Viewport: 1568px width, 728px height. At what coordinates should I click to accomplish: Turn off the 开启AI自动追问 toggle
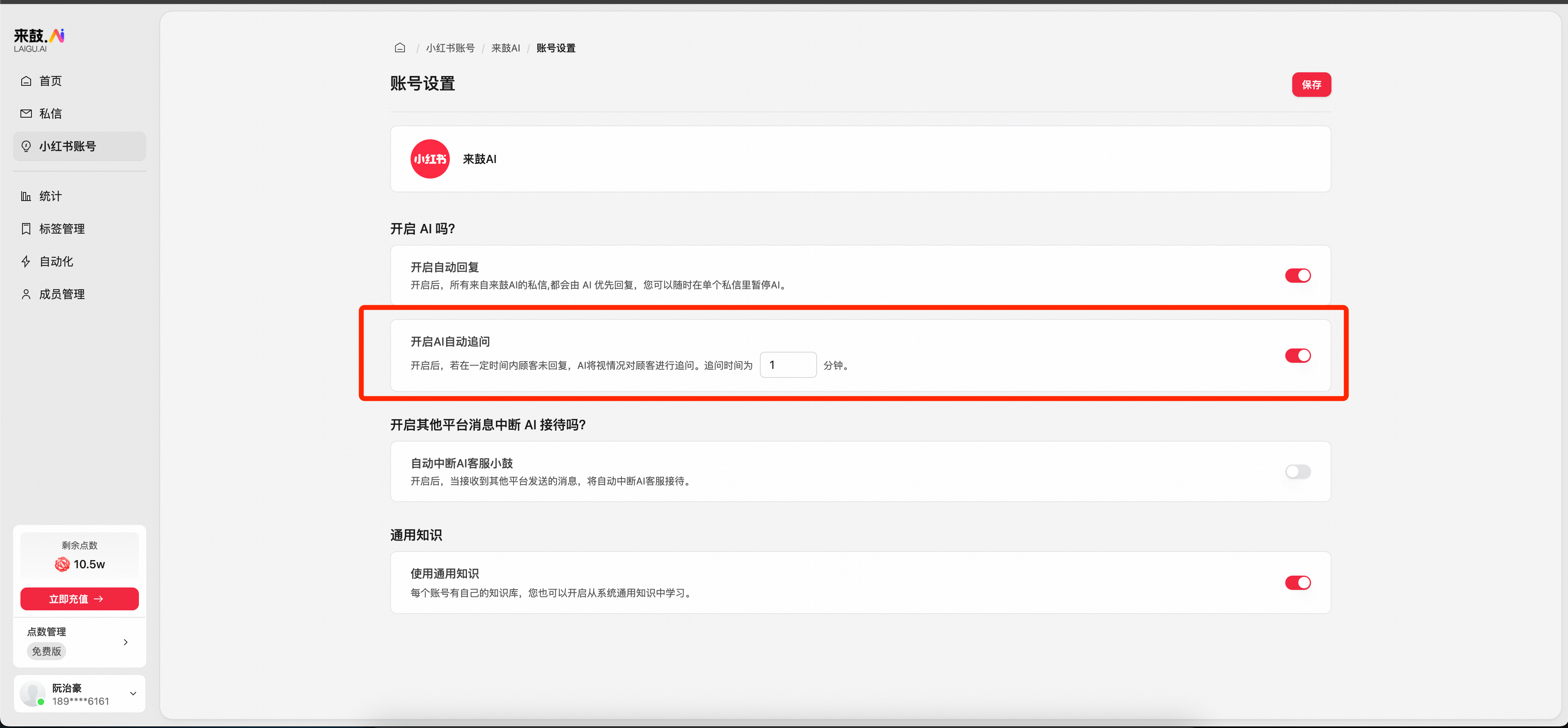(1298, 355)
